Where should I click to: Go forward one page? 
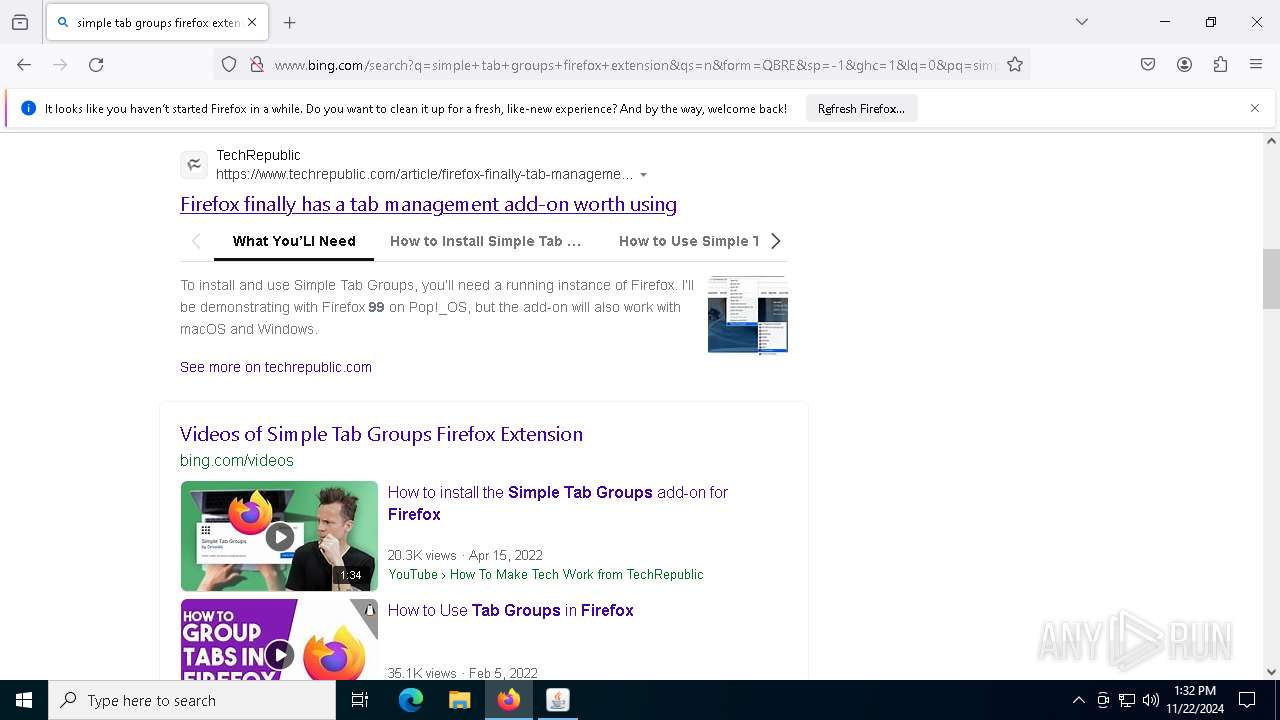(60, 65)
